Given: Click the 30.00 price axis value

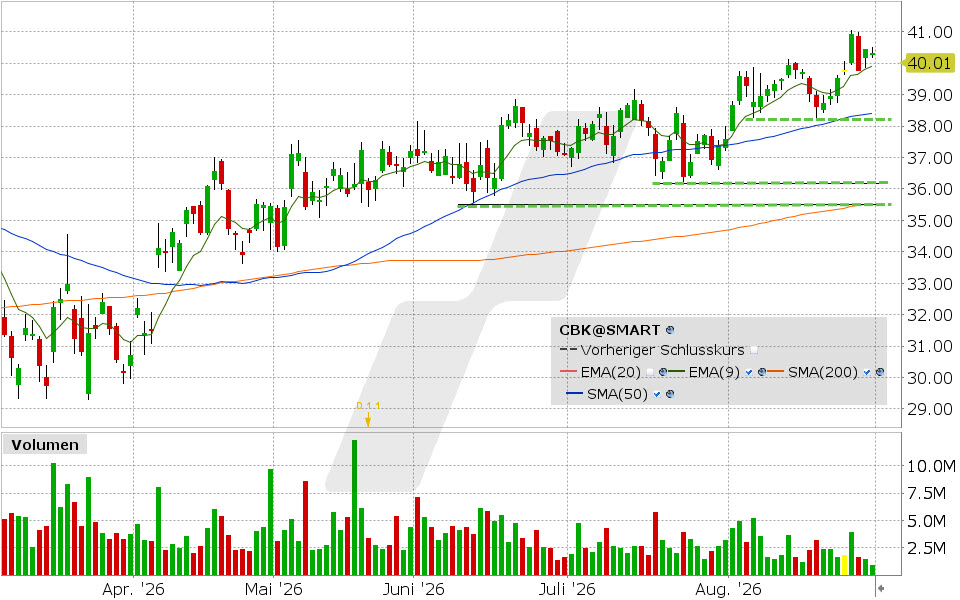Looking at the screenshot, I should [929, 378].
